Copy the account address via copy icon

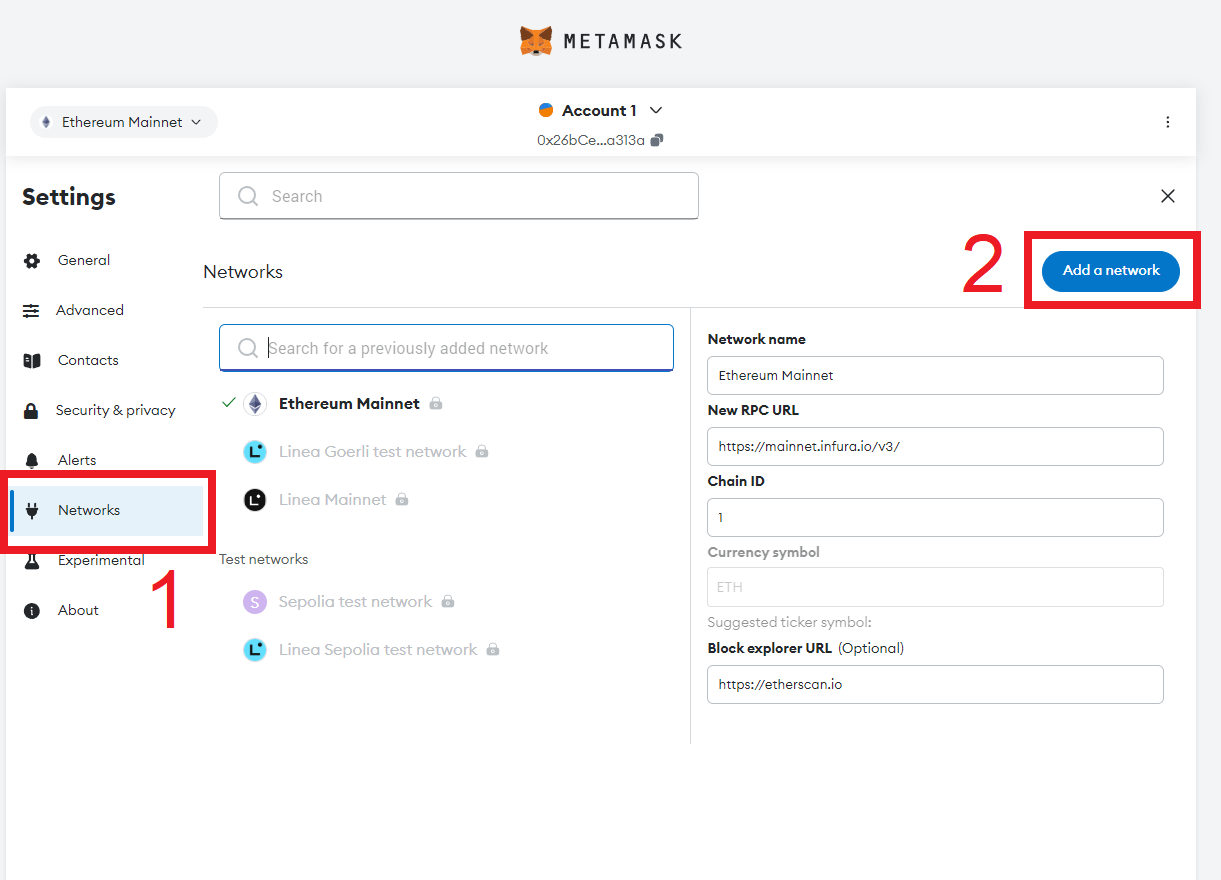click(x=657, y=141)
